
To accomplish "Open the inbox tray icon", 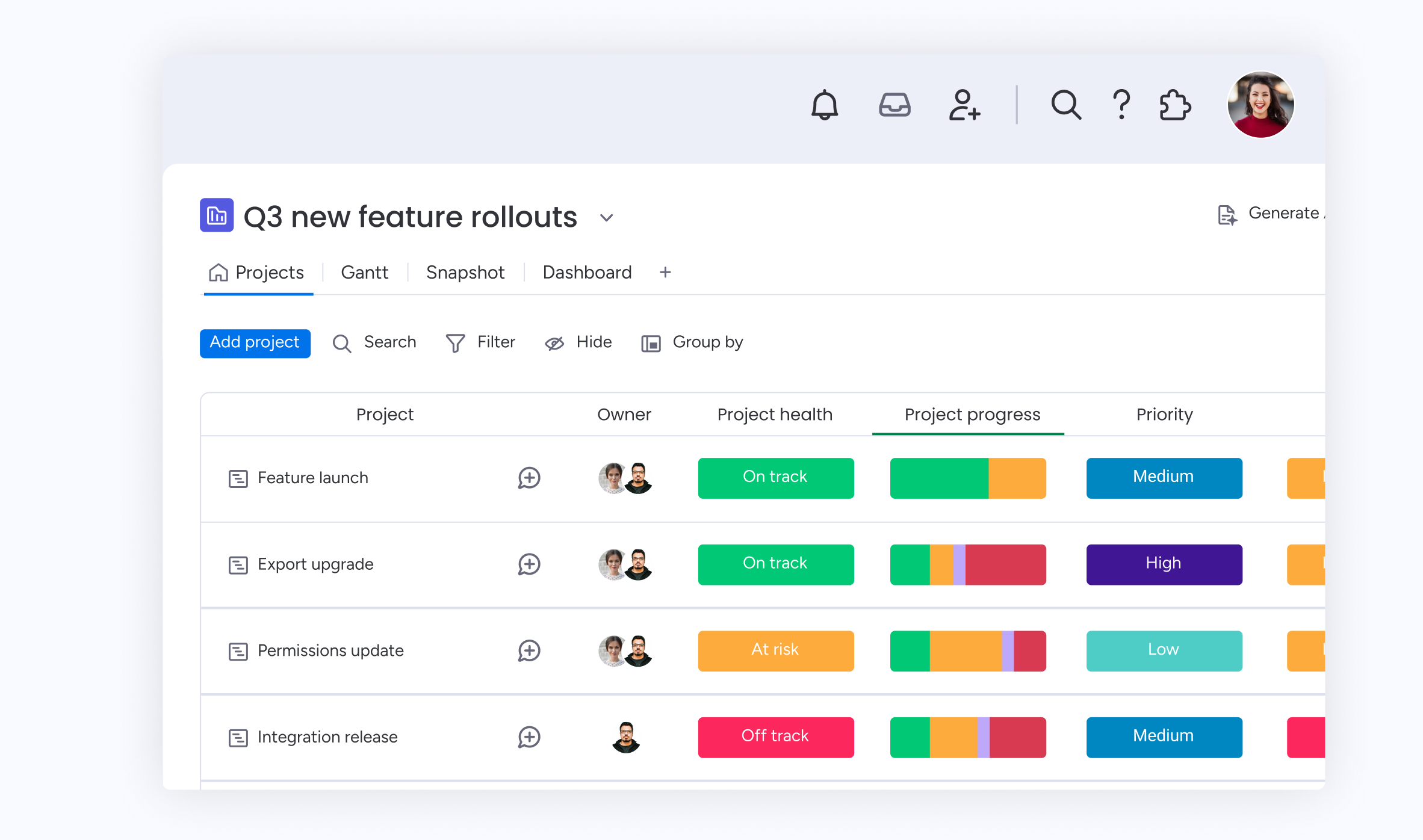I will [x=894, y=105].
